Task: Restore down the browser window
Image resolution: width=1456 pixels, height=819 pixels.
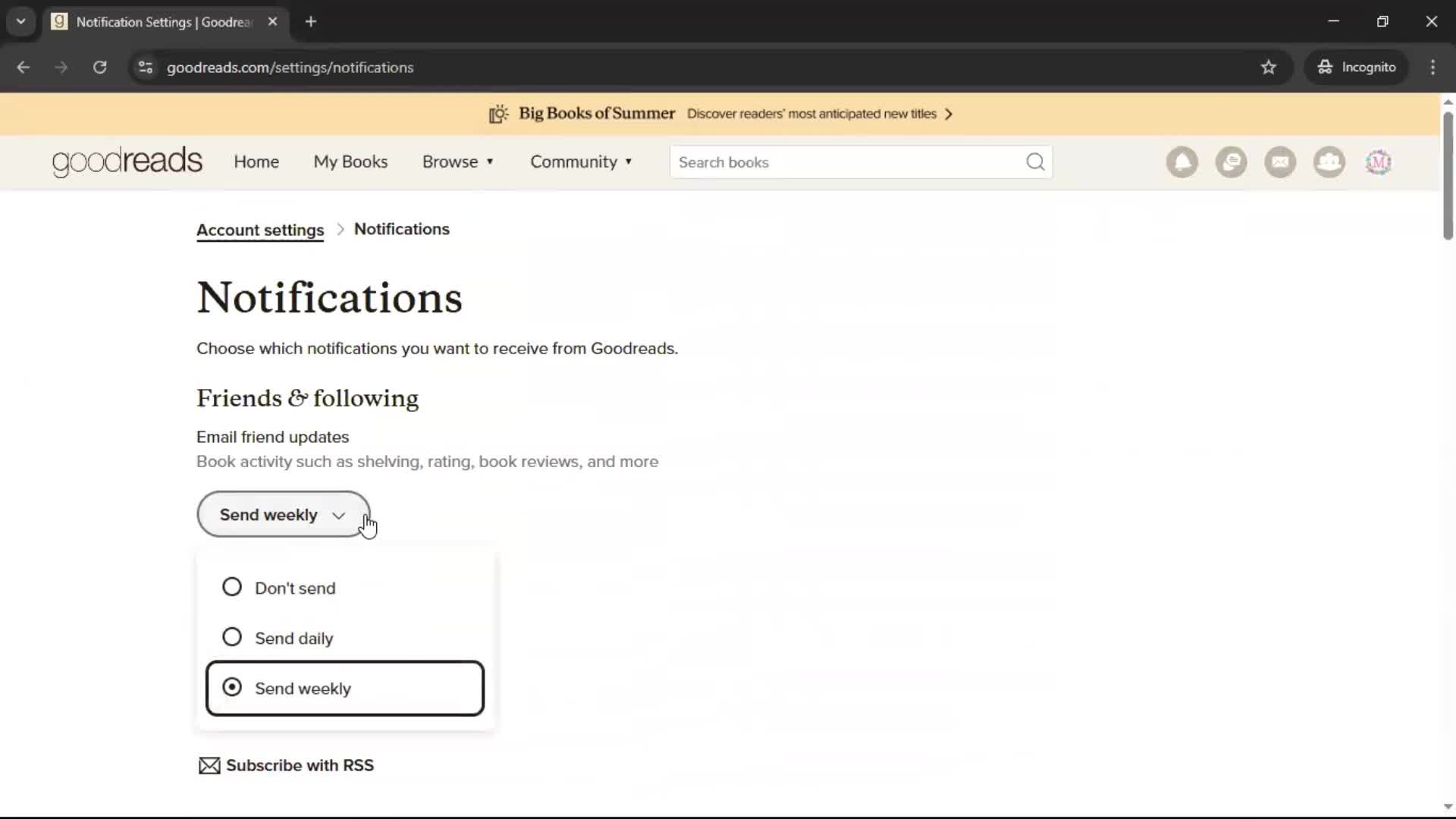Action: (1382, 21)
